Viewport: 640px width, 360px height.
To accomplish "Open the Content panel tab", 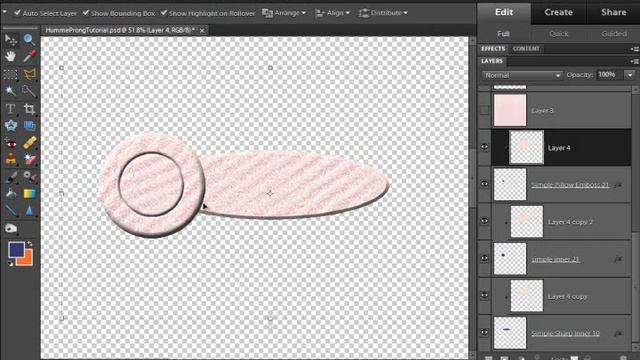I will [x=526, y=49].
